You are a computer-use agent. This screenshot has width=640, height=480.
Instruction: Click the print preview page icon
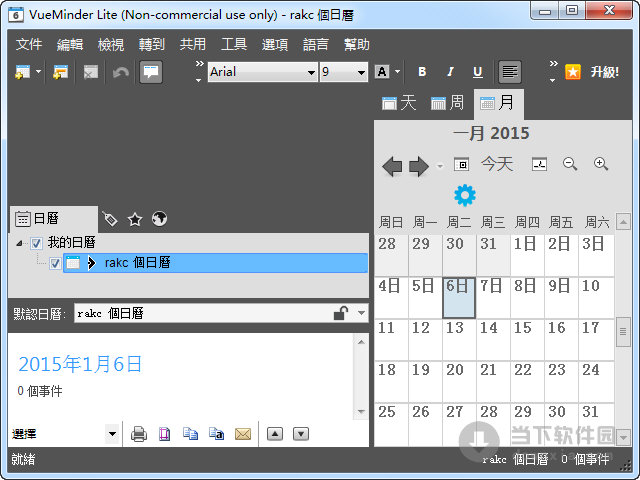[x=164, y=434]
